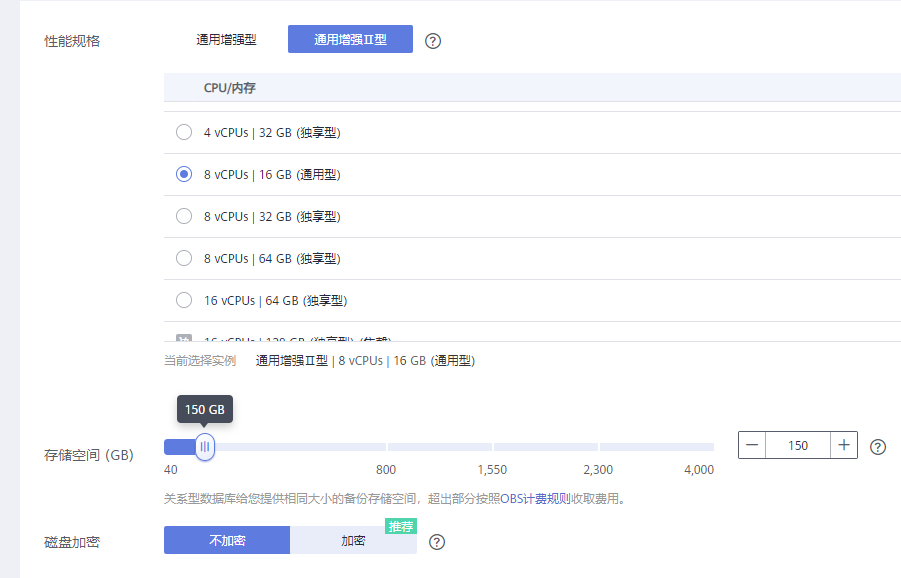Click the 性能规格 section label

click(72, 41)
